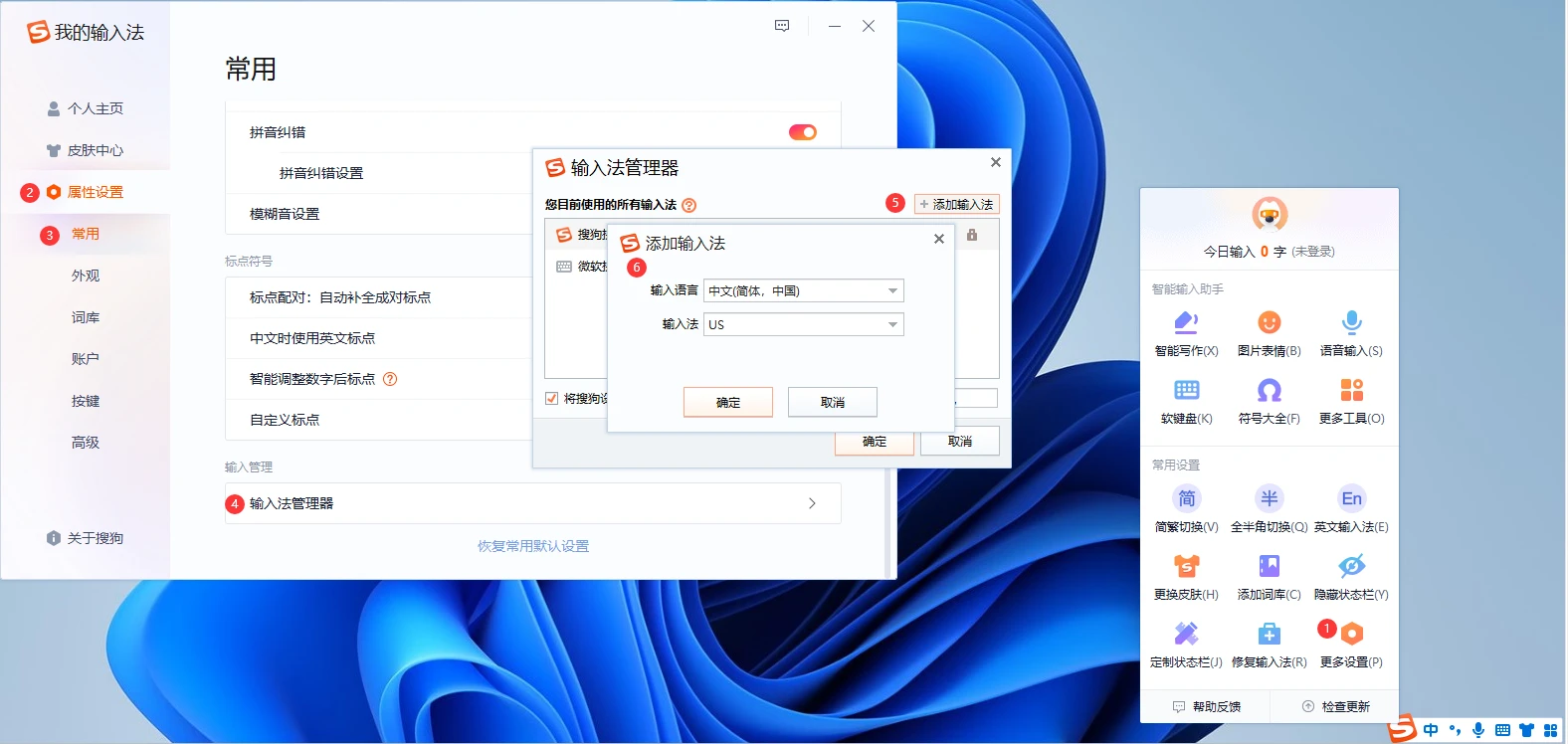Click the user avatar in Sogou panel
This screenshot has width=1568, height=744.
(x=1270, y=214)
